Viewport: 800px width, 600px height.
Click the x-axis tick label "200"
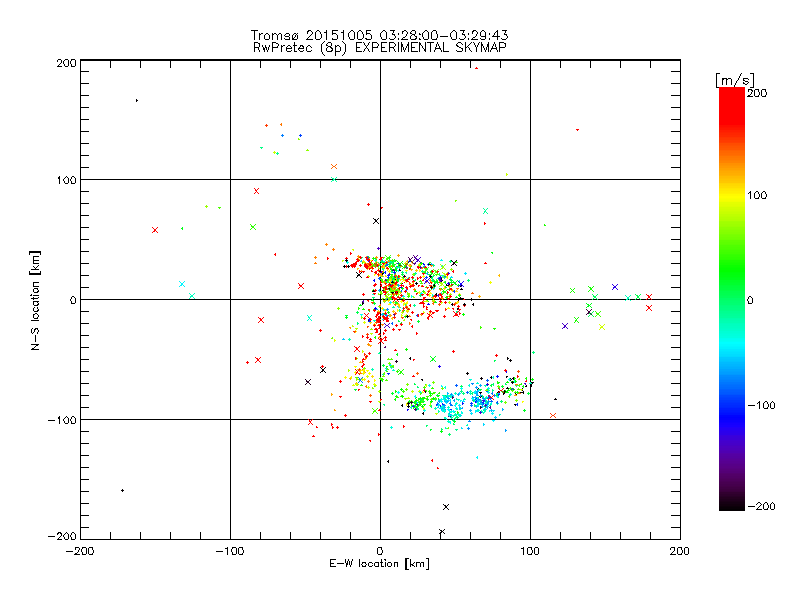click(x=680, y=552)
